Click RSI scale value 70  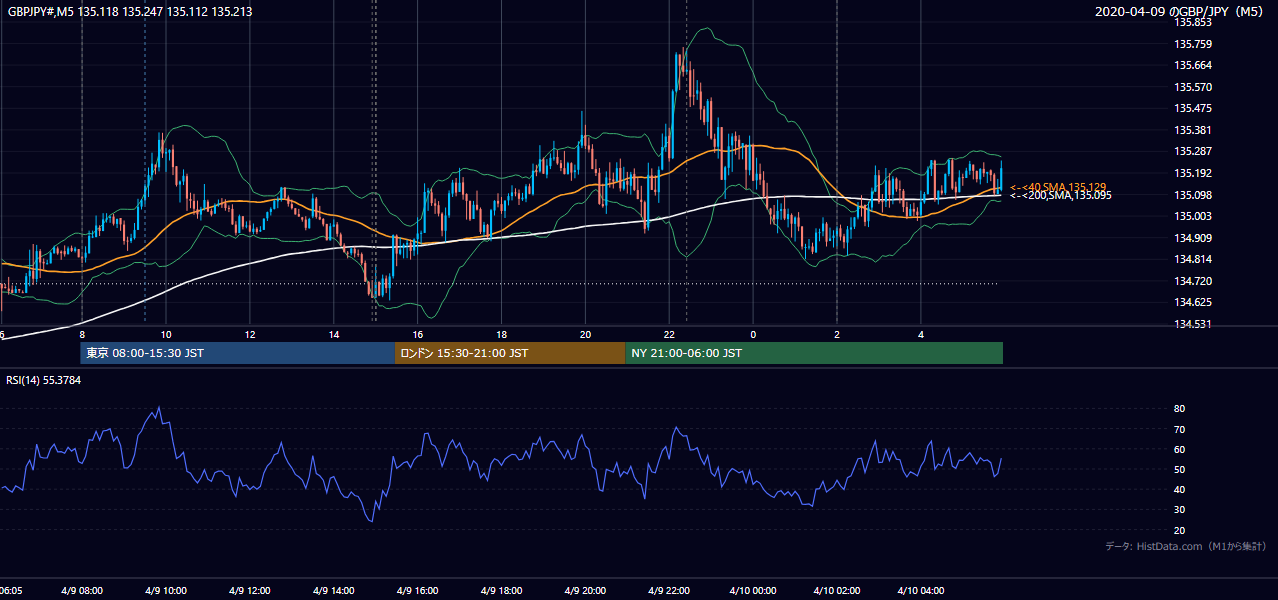pyautogui.click(x=1179, y=429)
